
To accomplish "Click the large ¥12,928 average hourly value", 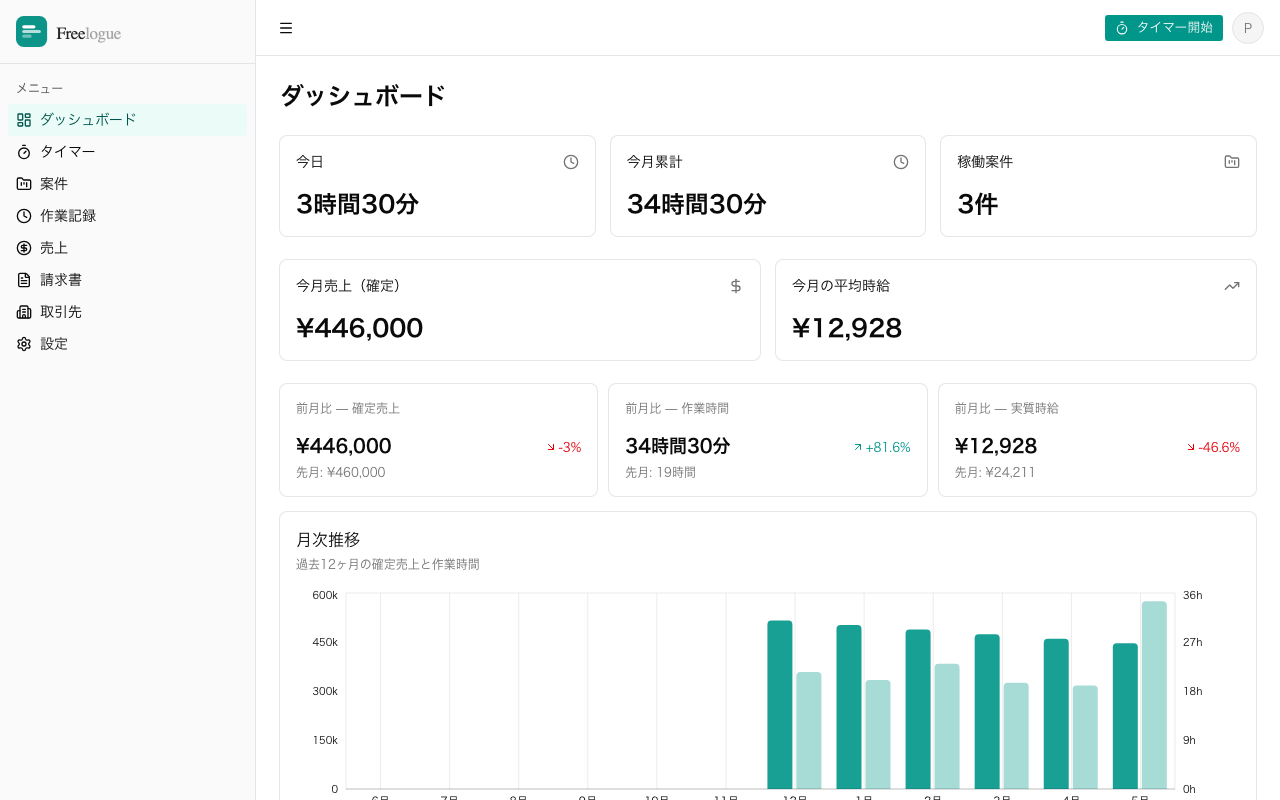I will (847, 328).
